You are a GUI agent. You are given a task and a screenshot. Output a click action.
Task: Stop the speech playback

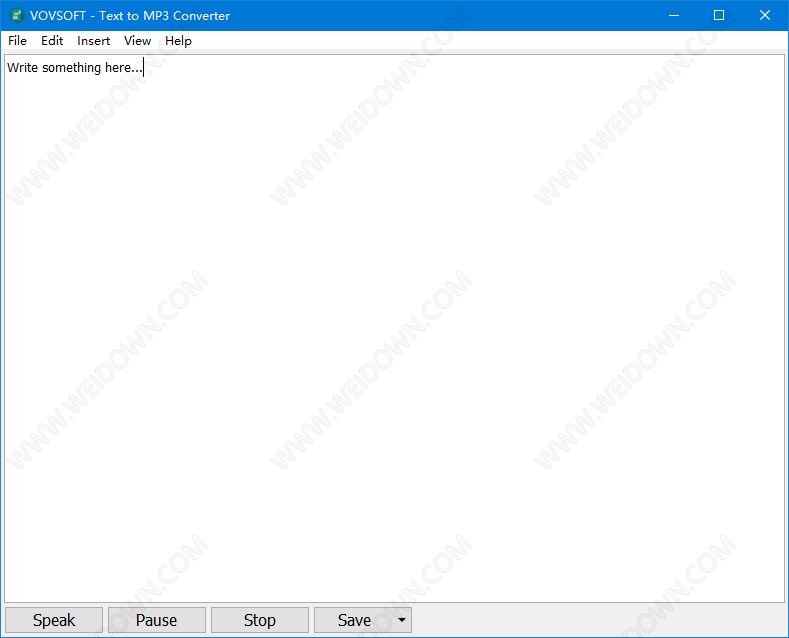(x=260, y=620)
